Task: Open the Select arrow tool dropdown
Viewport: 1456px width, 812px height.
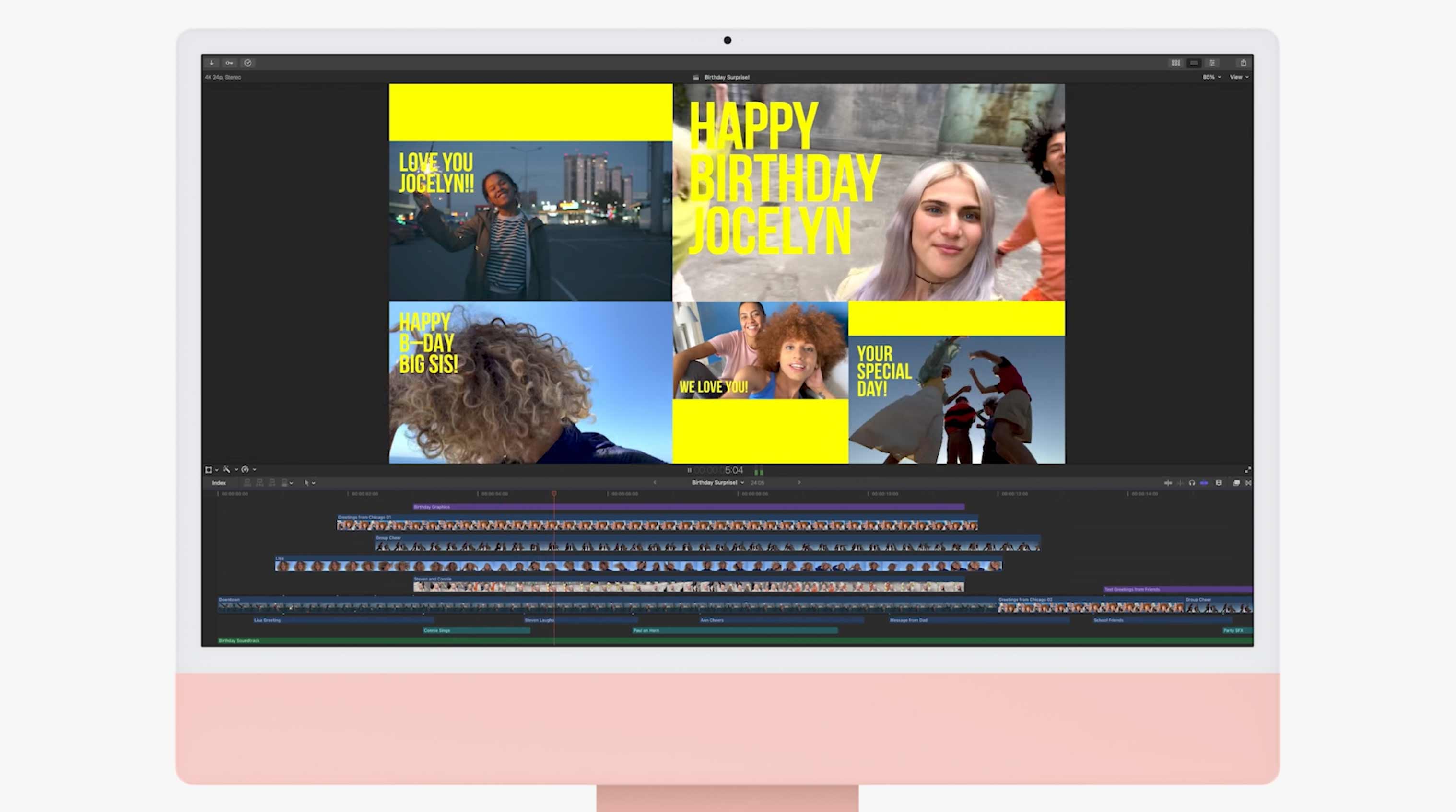Action: (x=309, y=483)
